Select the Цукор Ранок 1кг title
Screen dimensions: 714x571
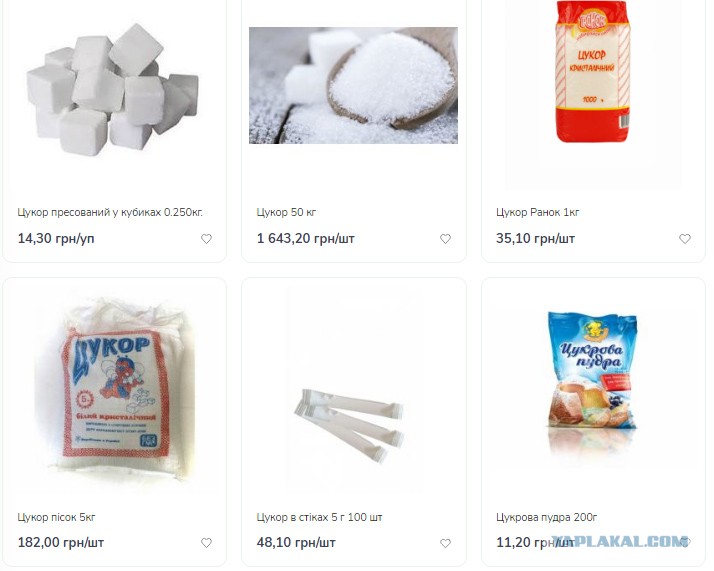538,212
